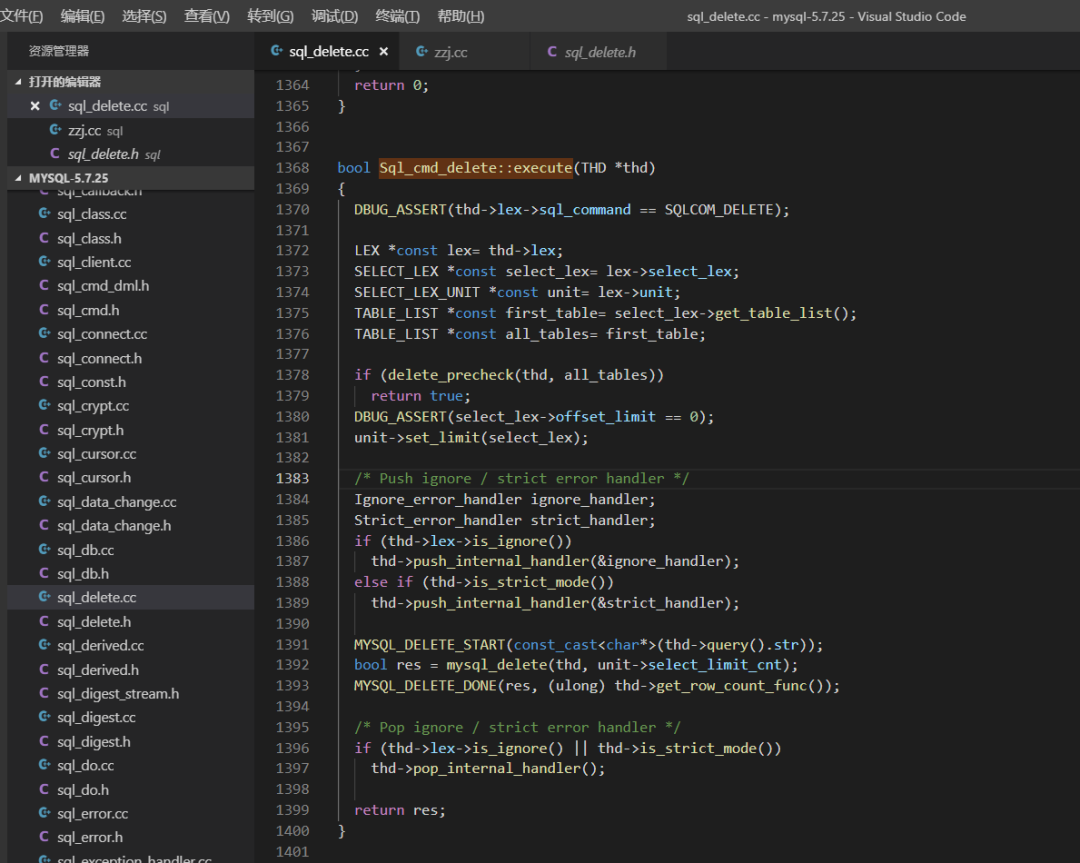Switch to the zzj.cc tab
Screen dimensions: 1080x863
tap(450, 52)
